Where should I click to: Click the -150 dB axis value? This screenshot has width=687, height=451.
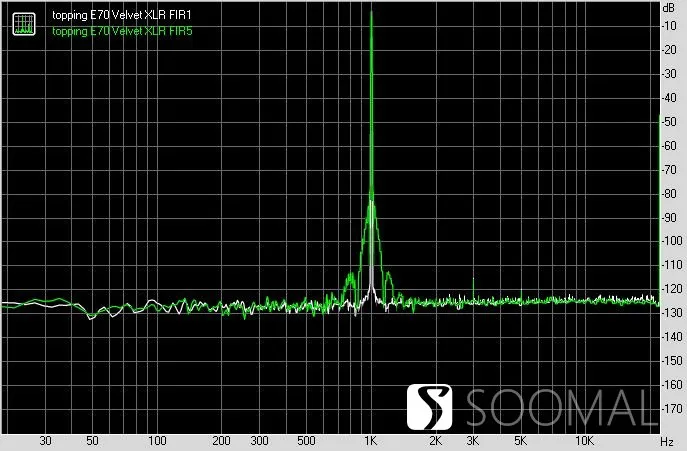(x=672, y=361)
